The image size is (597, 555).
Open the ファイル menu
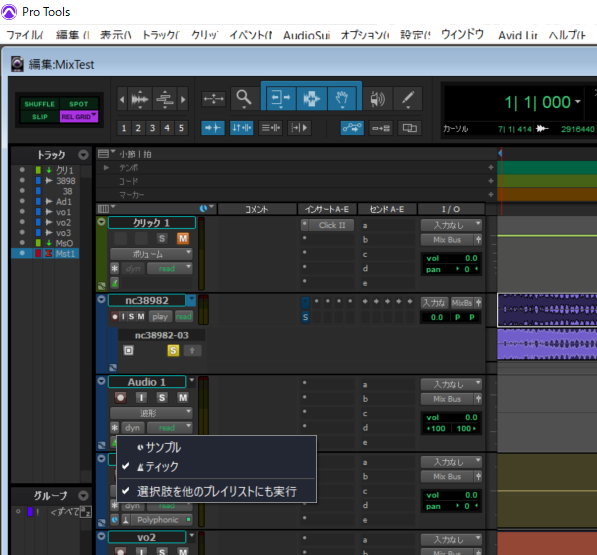tap(25, 35)
